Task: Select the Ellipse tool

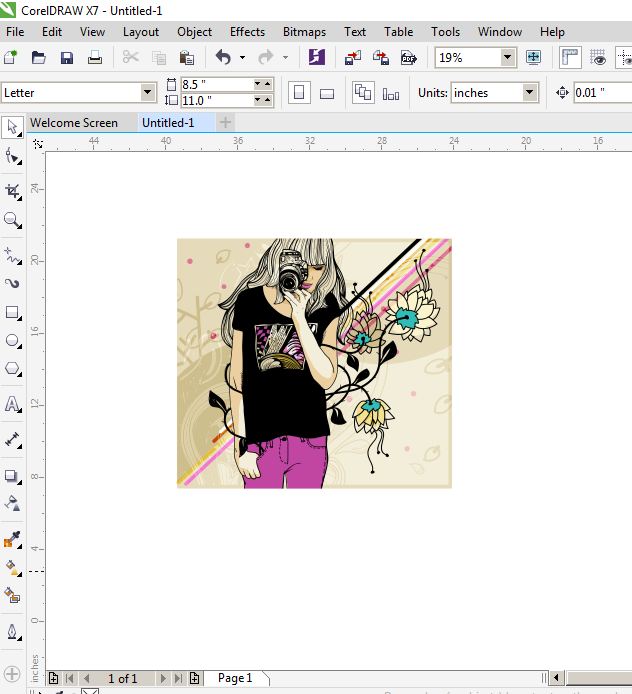Action: 12,341
